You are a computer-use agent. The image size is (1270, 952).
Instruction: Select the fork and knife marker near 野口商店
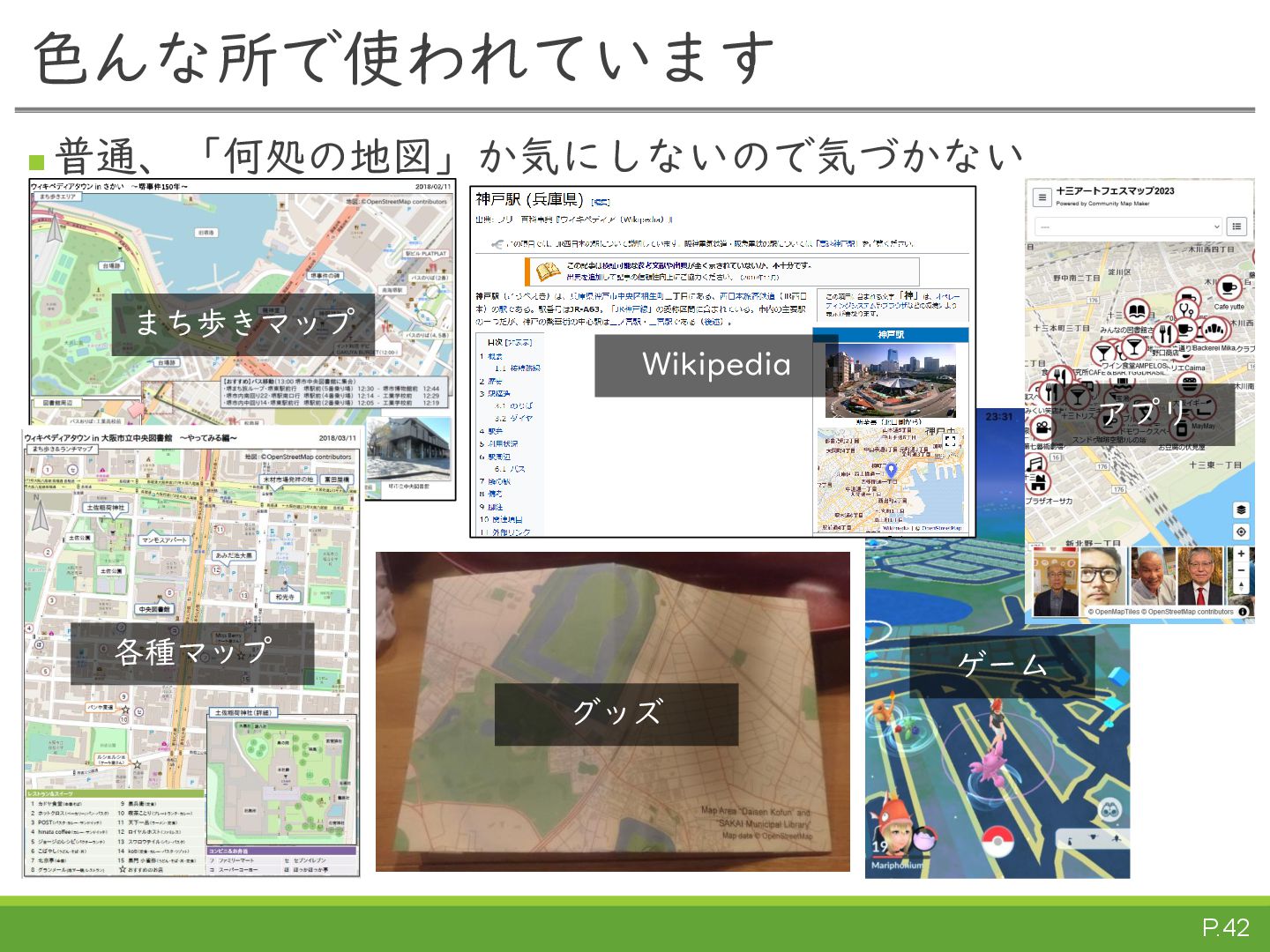1165,332
